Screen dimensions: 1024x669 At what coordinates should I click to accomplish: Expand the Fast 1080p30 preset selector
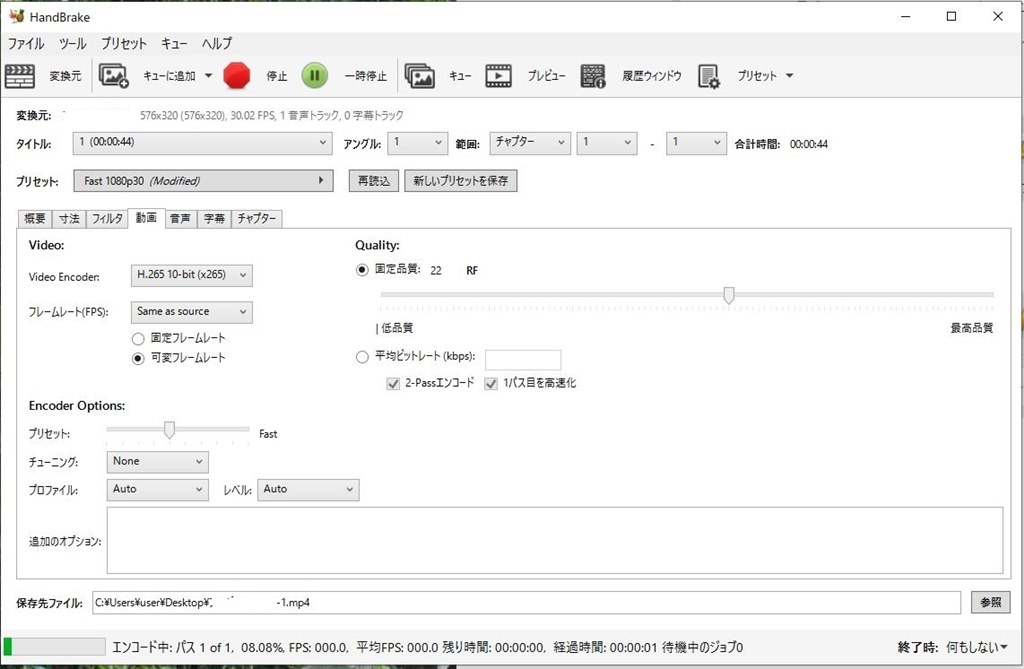(x=203, y=181)
